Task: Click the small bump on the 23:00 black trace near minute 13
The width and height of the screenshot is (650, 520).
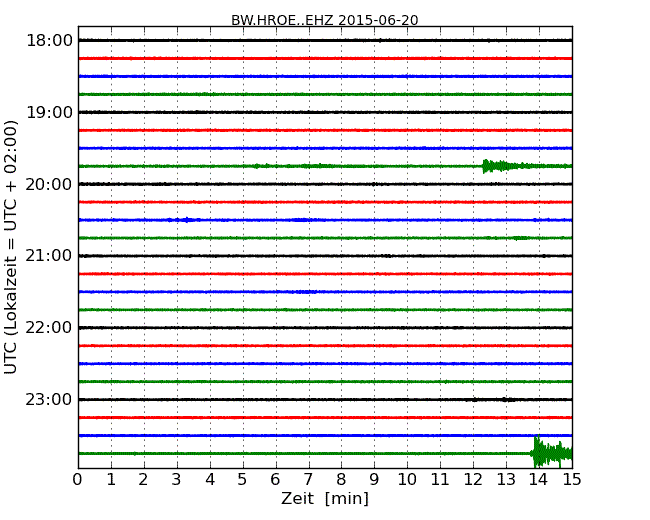Action: point(506,400)
